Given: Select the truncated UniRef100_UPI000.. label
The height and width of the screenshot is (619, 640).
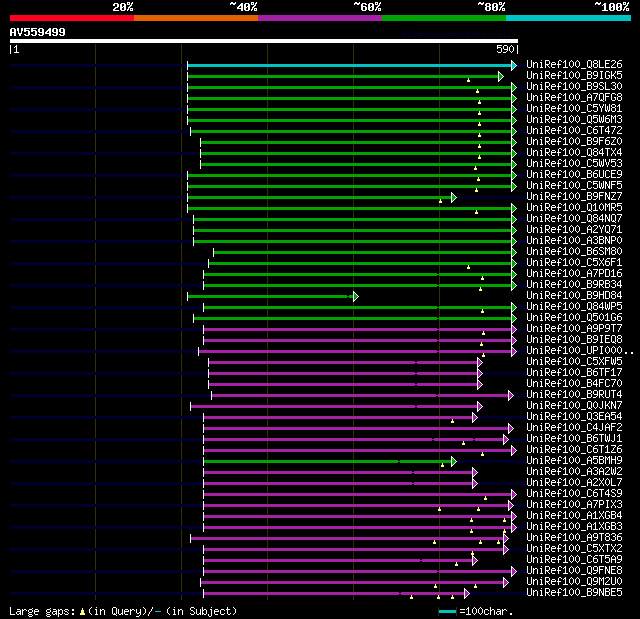Looking at the screenshot, I should click(580, 351).
